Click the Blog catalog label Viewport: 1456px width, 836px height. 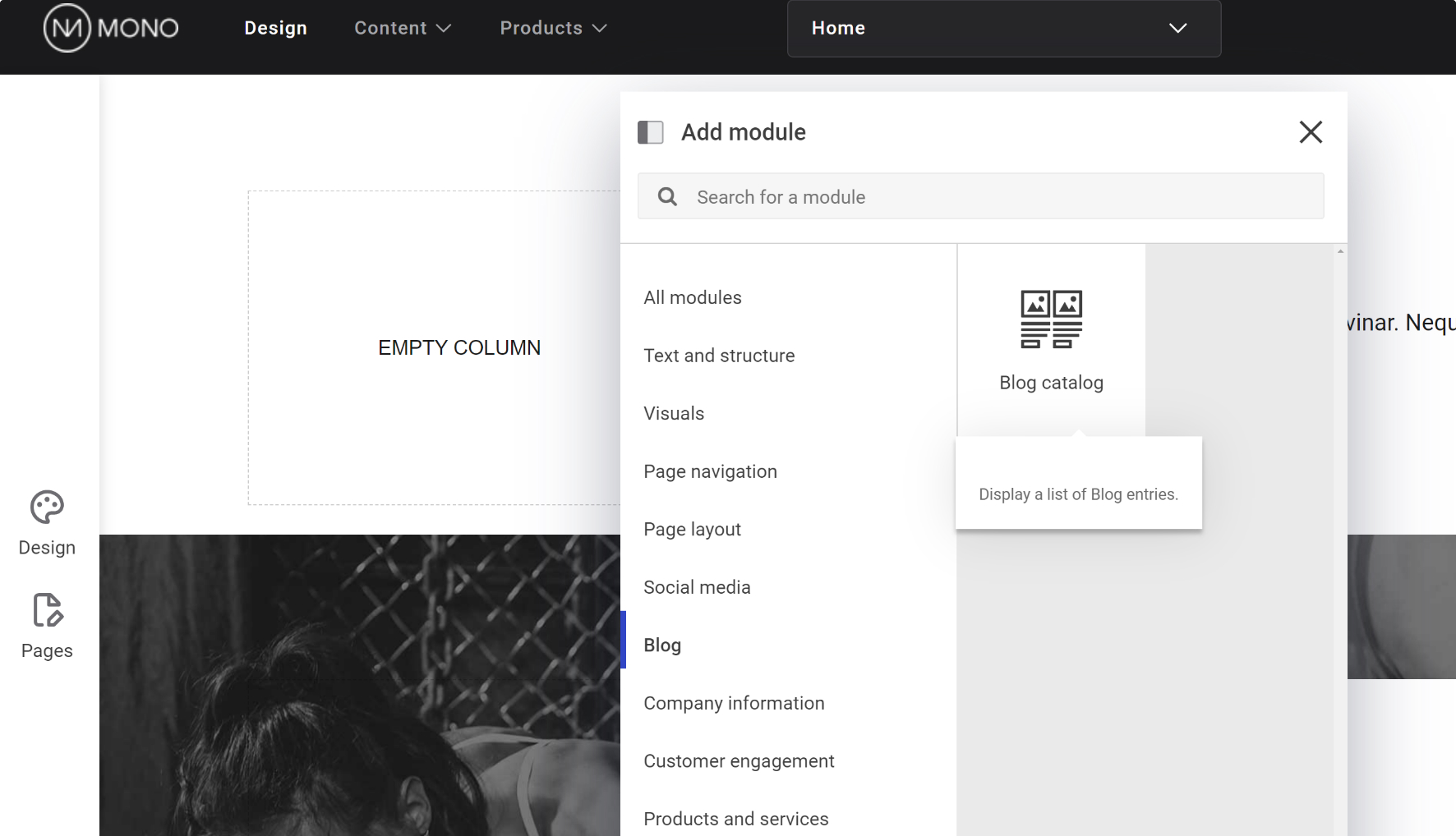click(1051, 383)
